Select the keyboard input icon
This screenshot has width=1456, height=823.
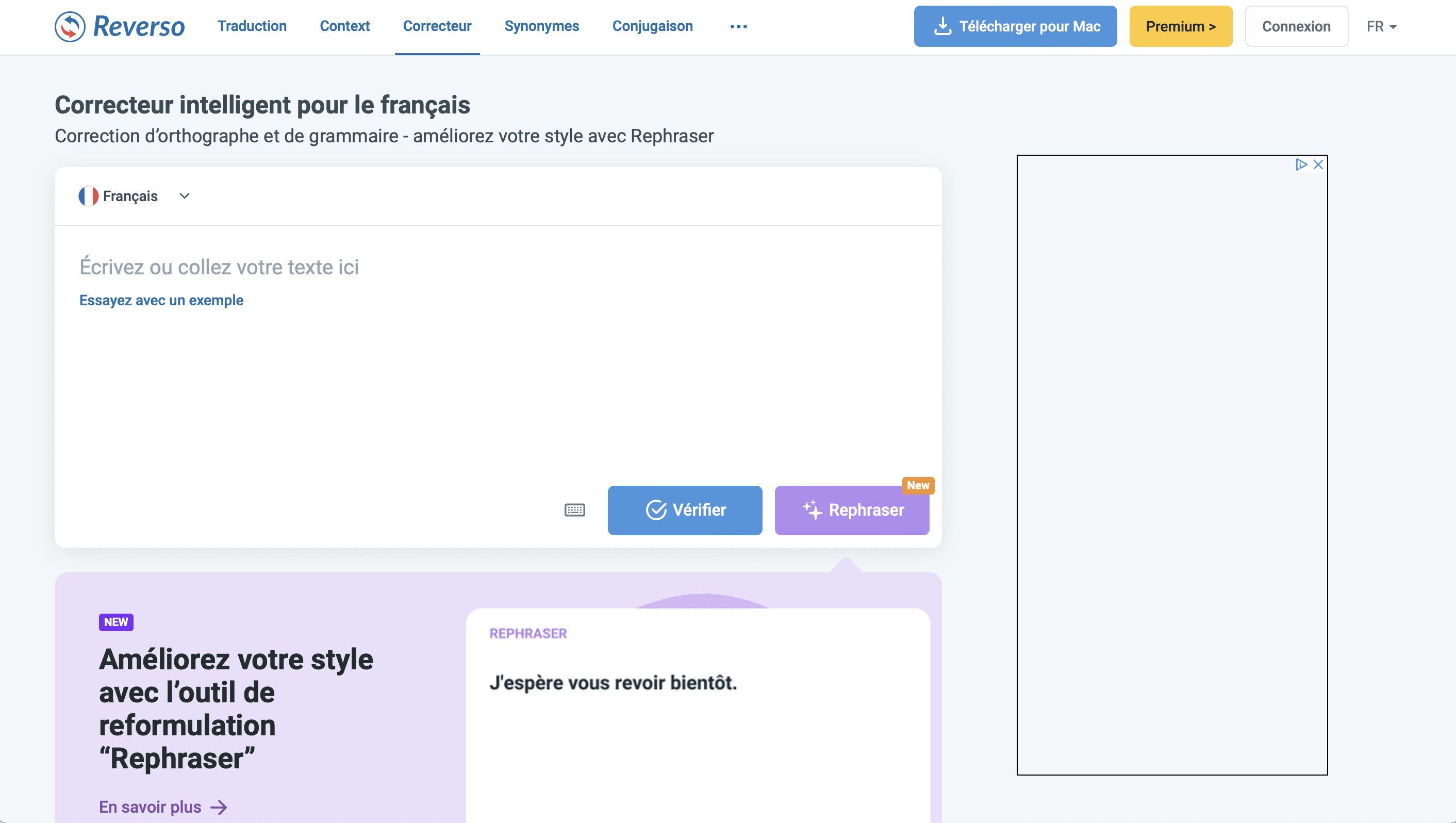pyautogui.click(x=575, y=510)
